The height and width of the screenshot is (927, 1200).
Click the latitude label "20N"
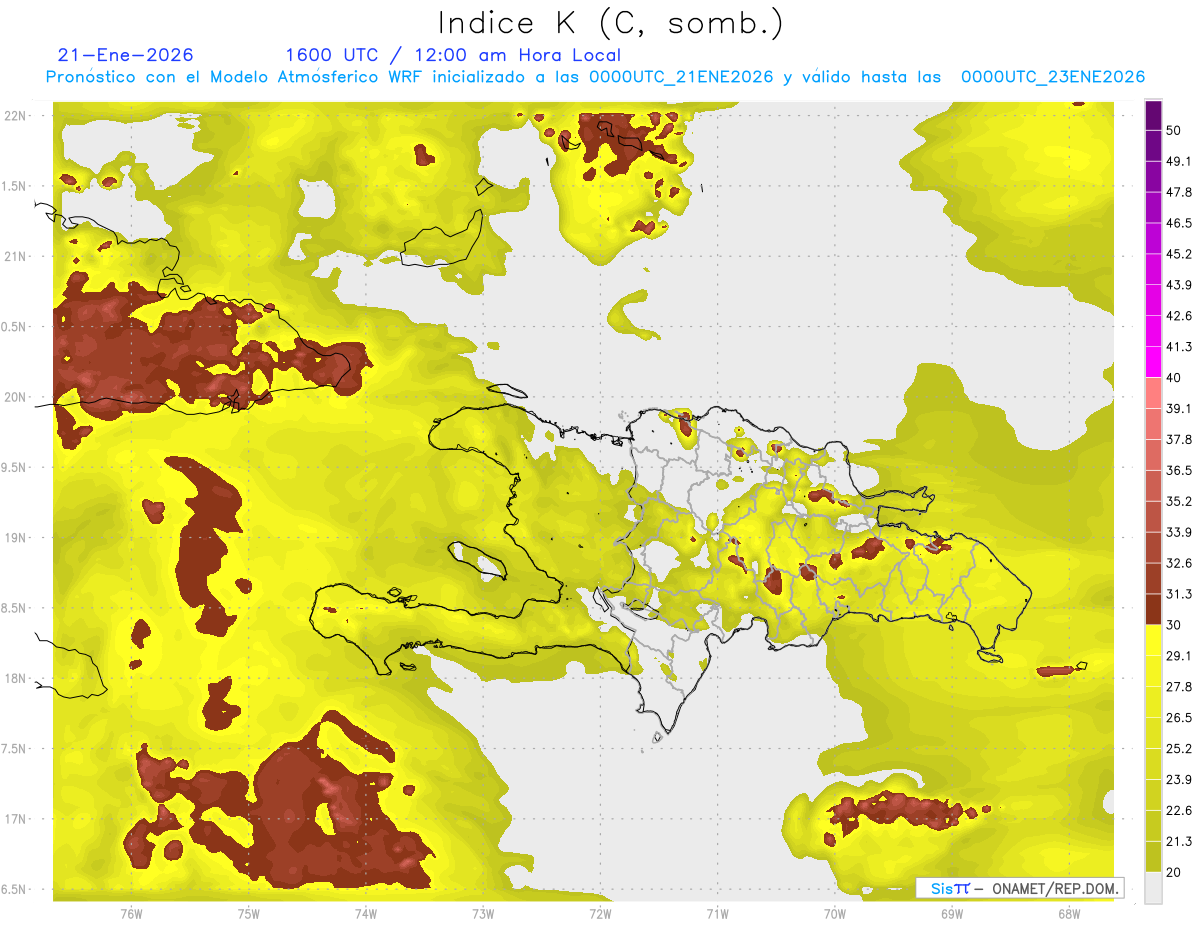(x=16, y=397)
